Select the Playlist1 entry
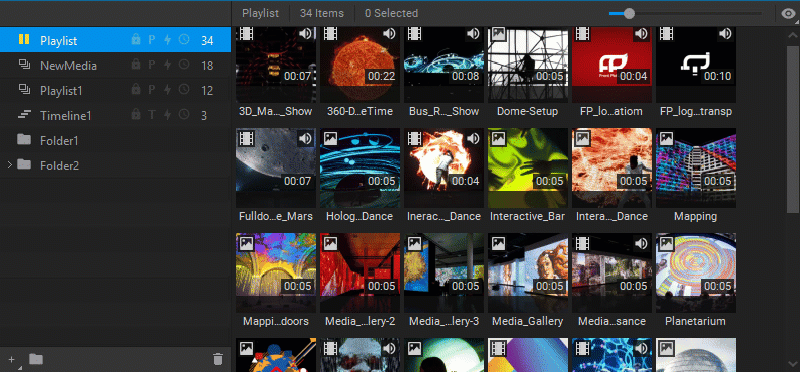 (x=115, y=90)
